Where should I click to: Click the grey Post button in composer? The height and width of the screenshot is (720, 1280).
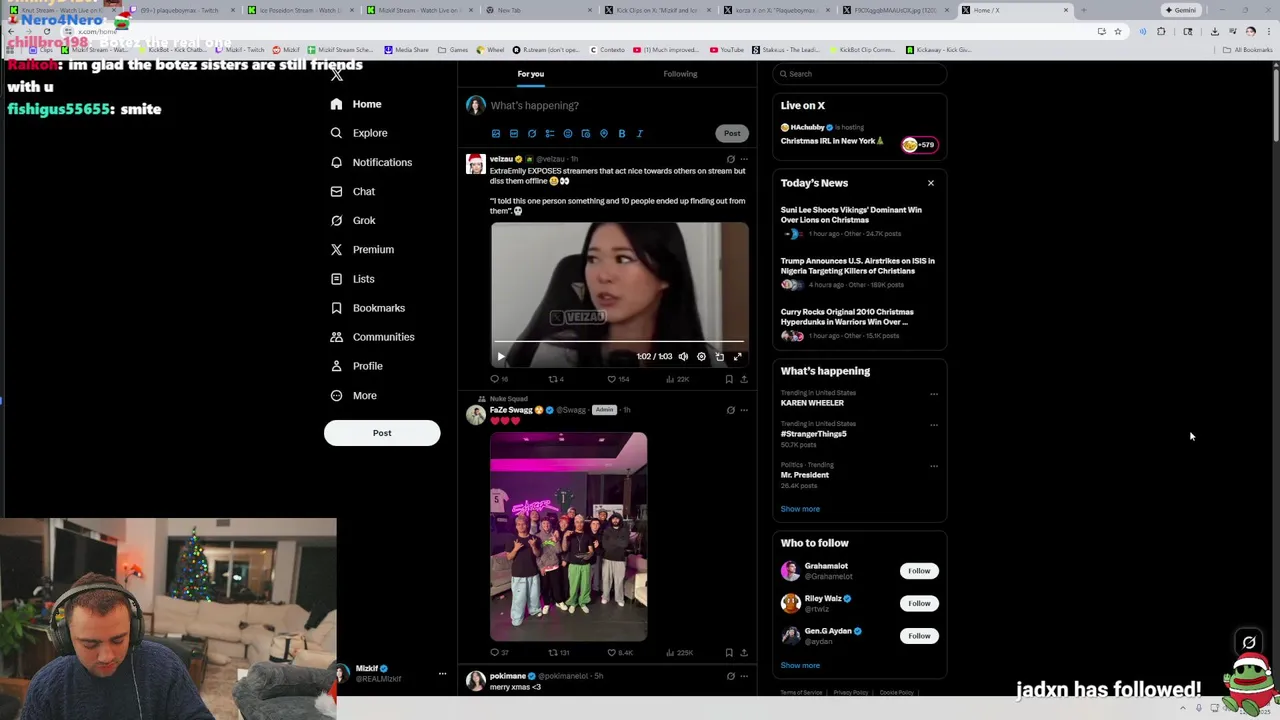tap(732, 133)
